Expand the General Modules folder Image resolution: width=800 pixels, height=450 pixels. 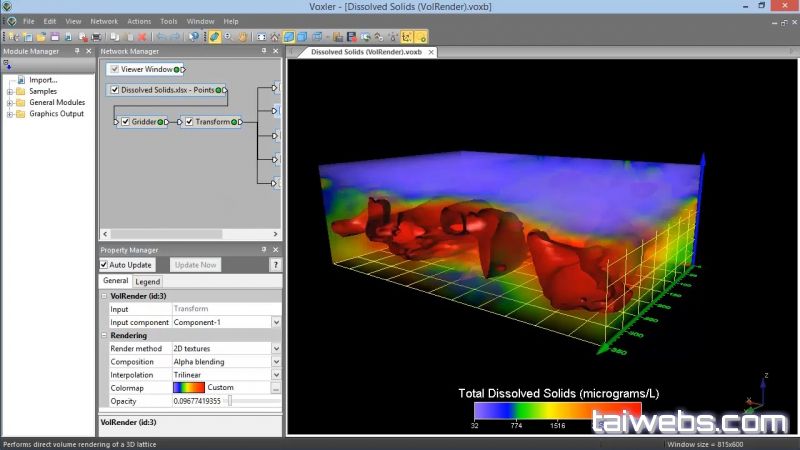coord(10,102)
